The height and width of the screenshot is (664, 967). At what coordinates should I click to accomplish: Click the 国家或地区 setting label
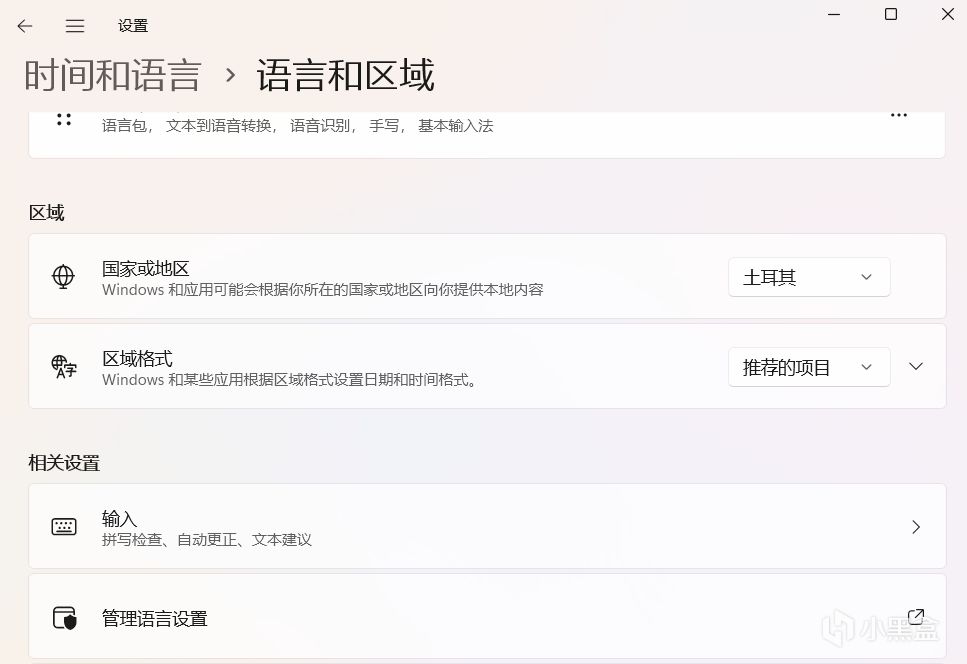pyautogui.click(x=146, y=269)
